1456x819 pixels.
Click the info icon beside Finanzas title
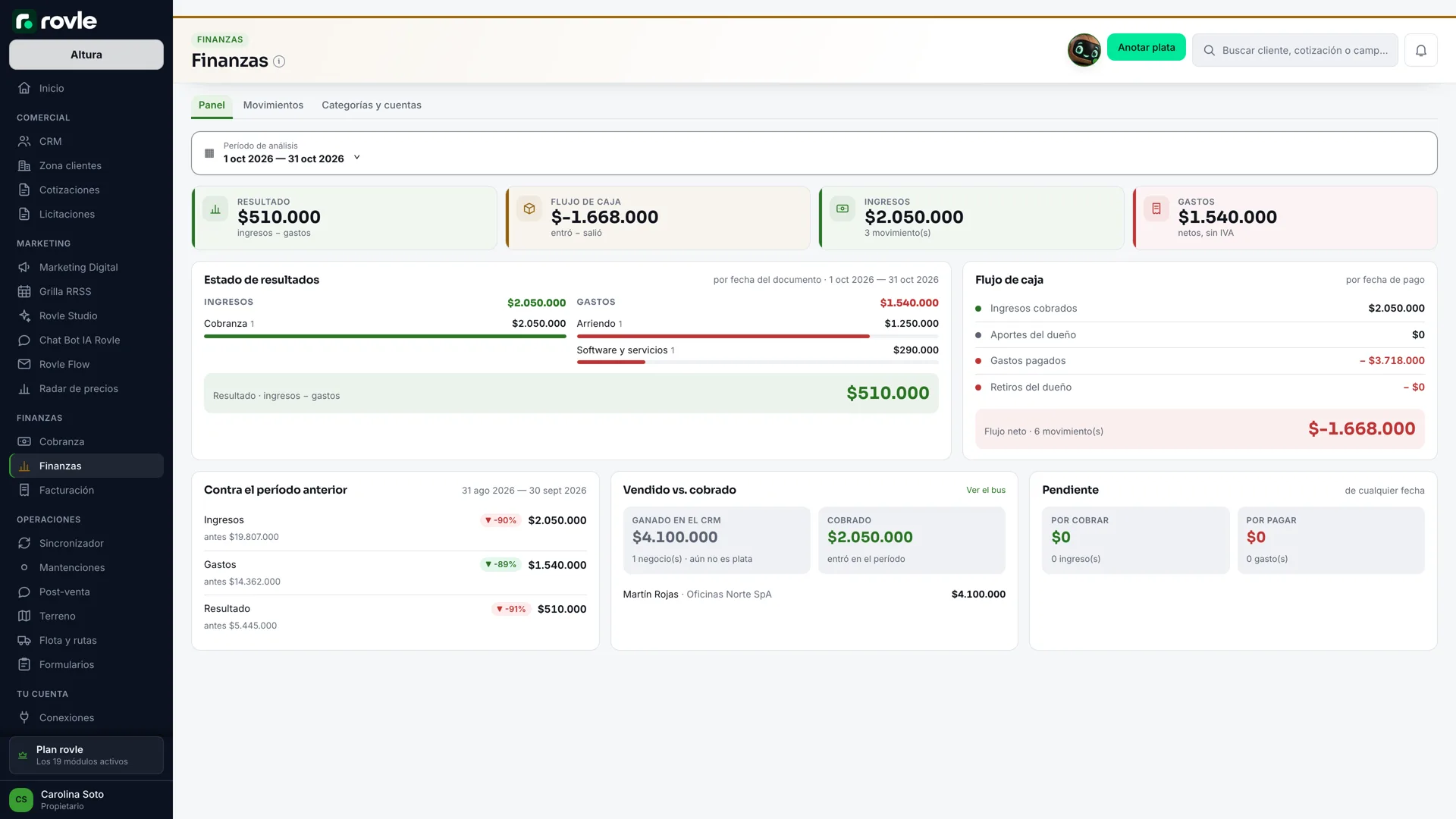pos(279,61)
